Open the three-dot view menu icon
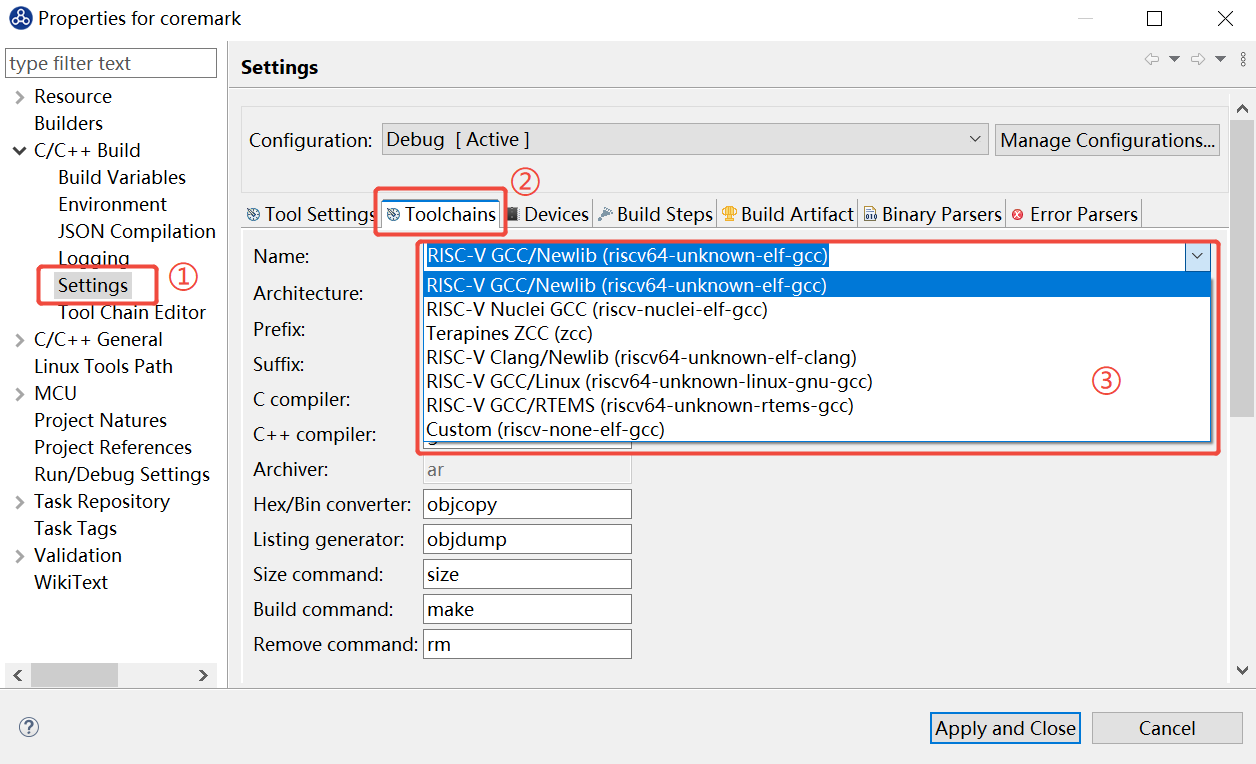Image resolution: width=1256 pixels, height=764 pixels. click(1242, 60)
